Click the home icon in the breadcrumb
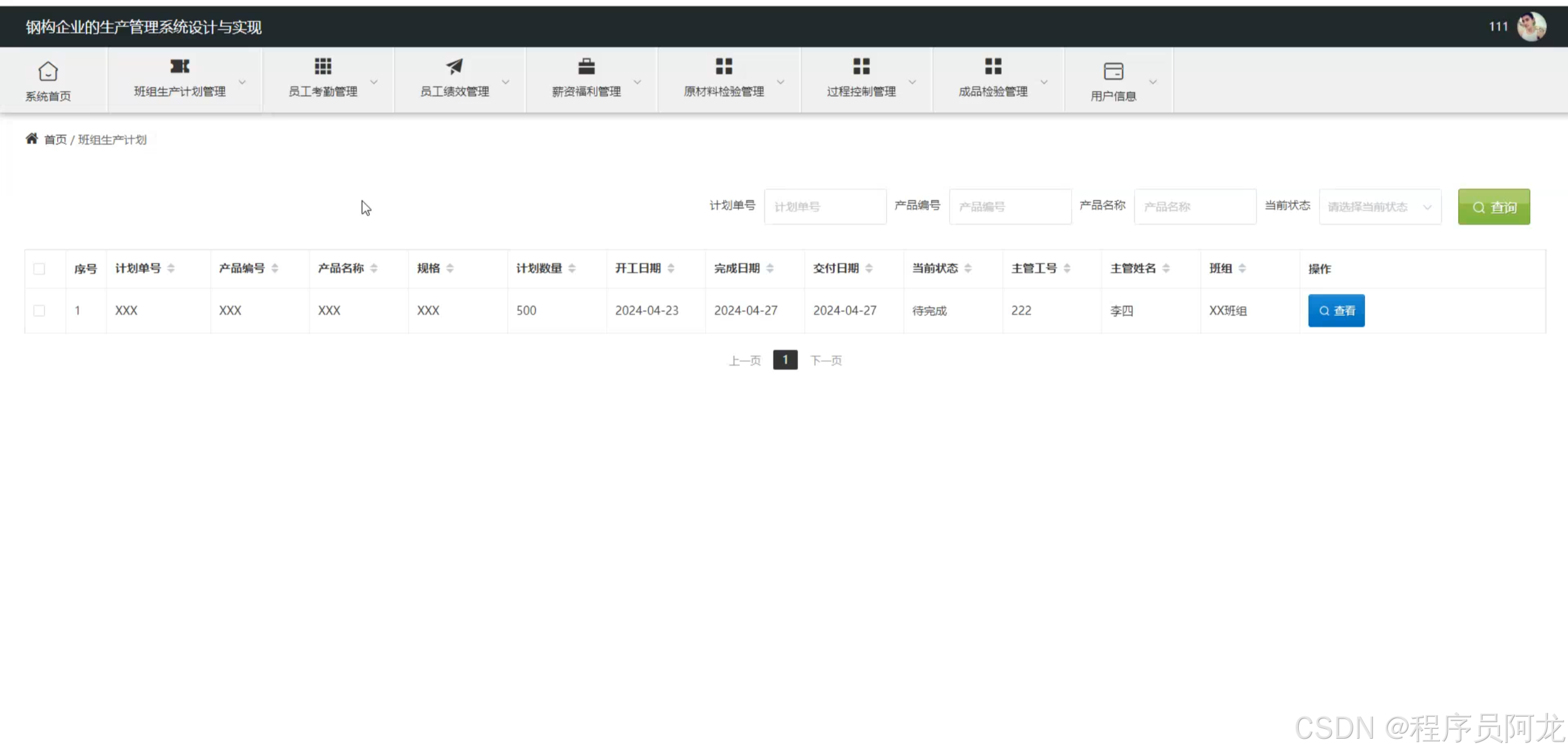 (32, 139)
